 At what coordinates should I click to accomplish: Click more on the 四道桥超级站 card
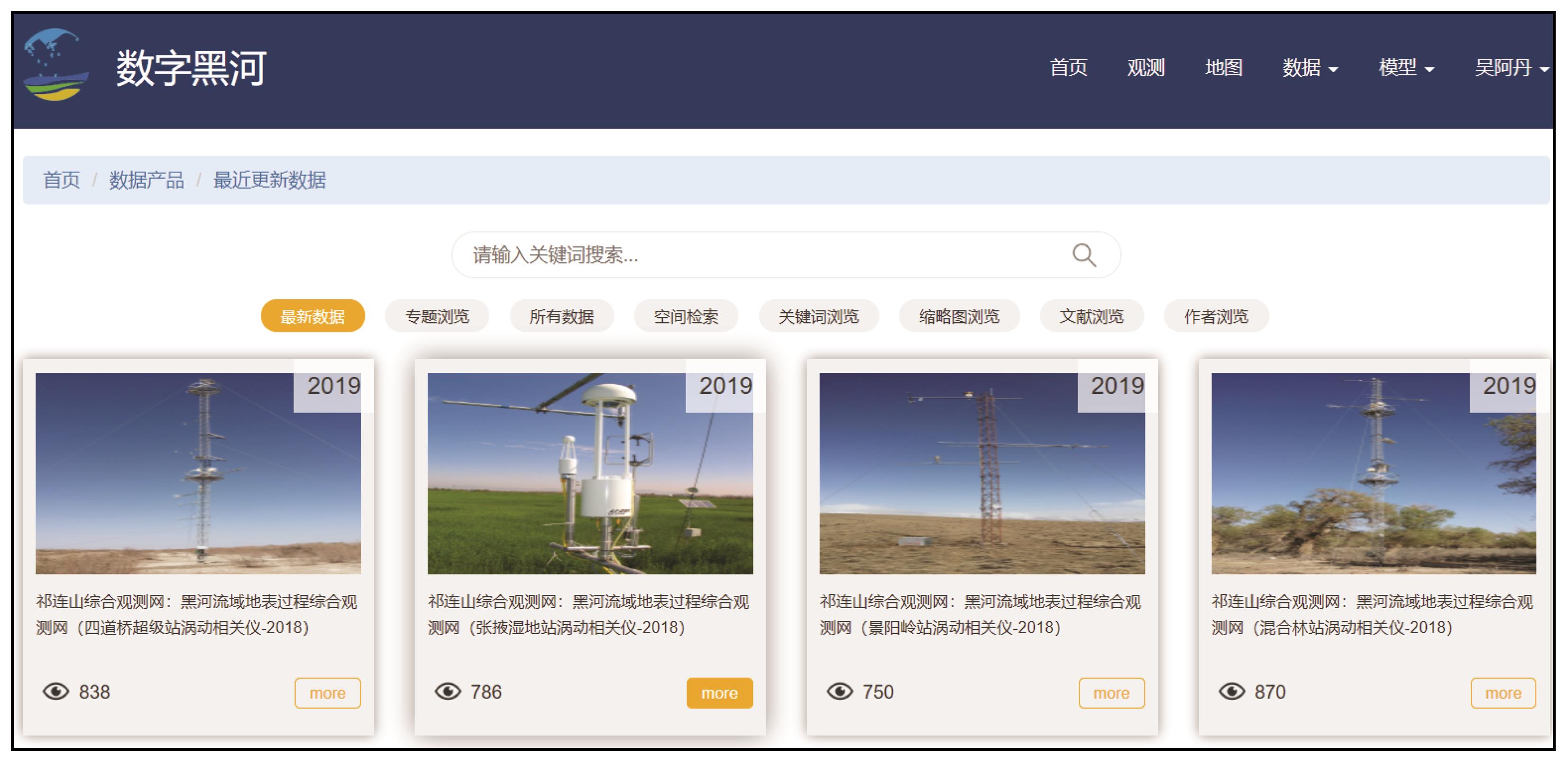pyautogui.click(x=328, y=693)
